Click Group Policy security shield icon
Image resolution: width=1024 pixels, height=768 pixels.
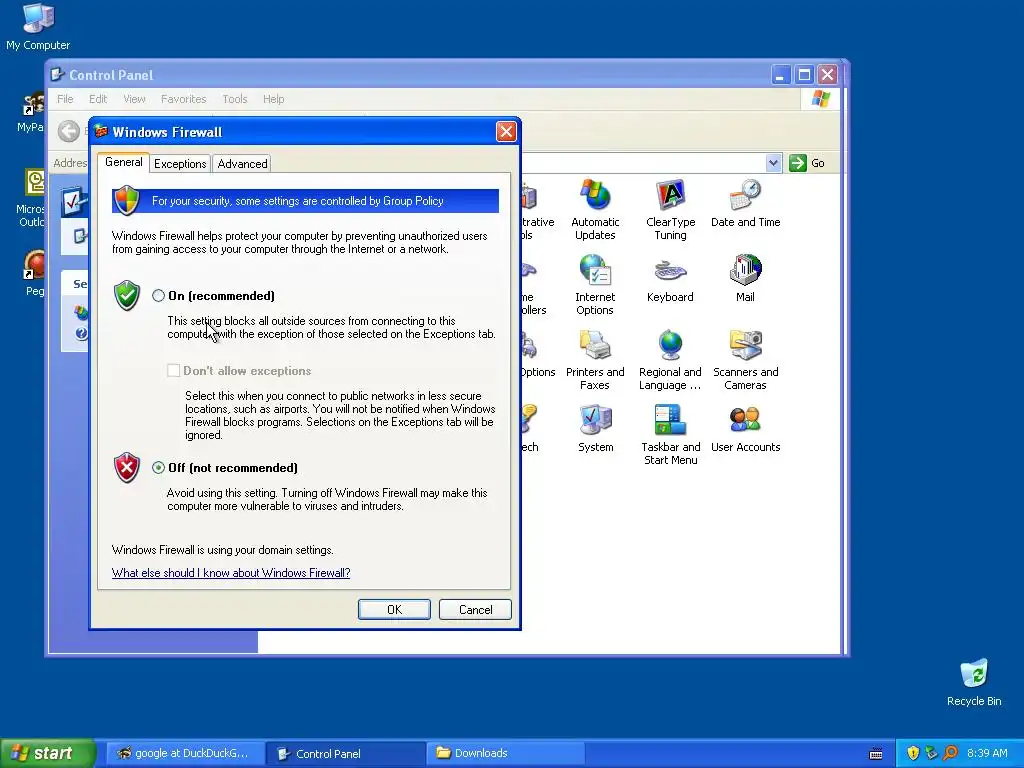pyautogui.click(x=127, y=200)
